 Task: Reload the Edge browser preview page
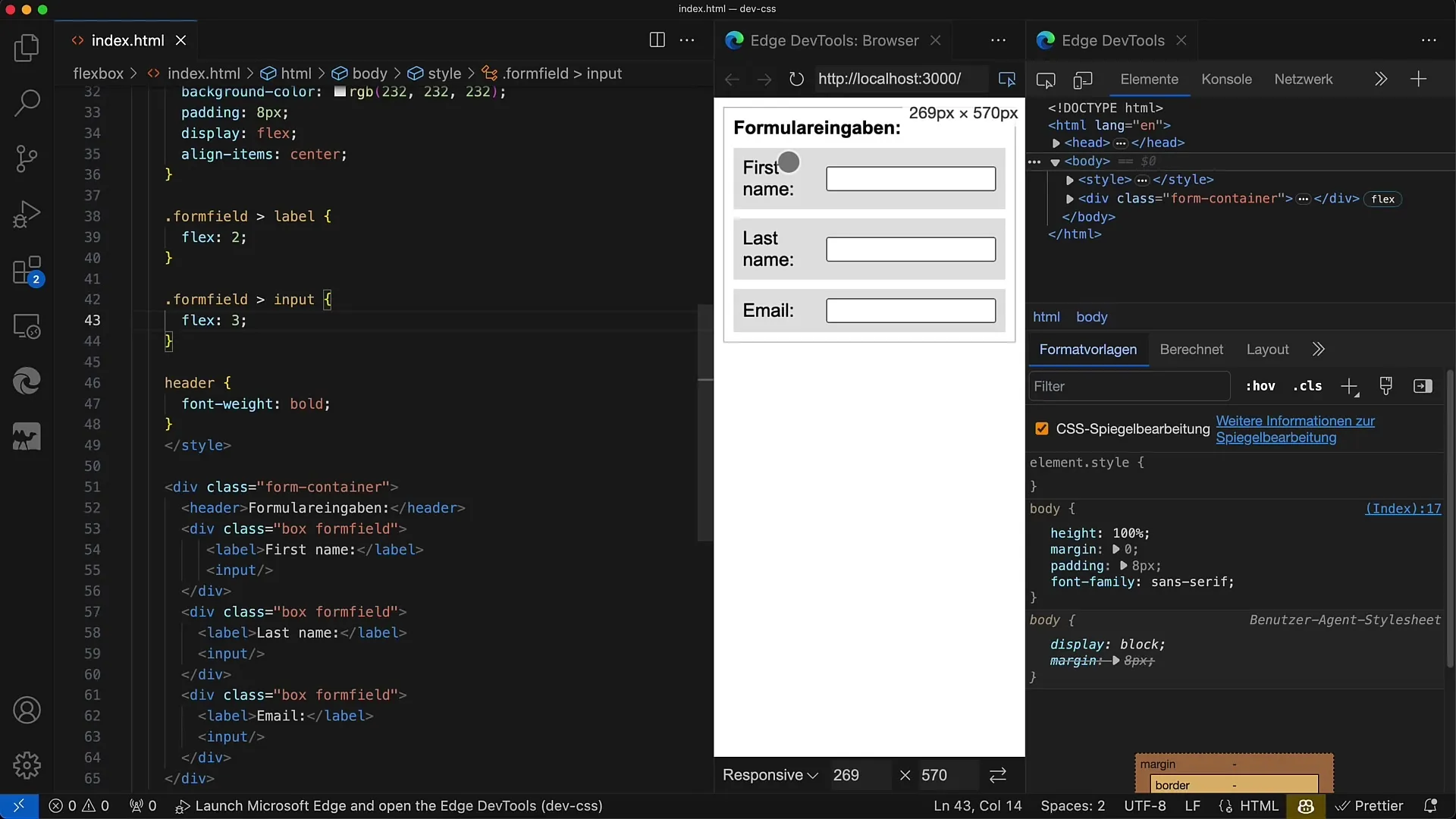pyautogui.click(x=796, y=79)
